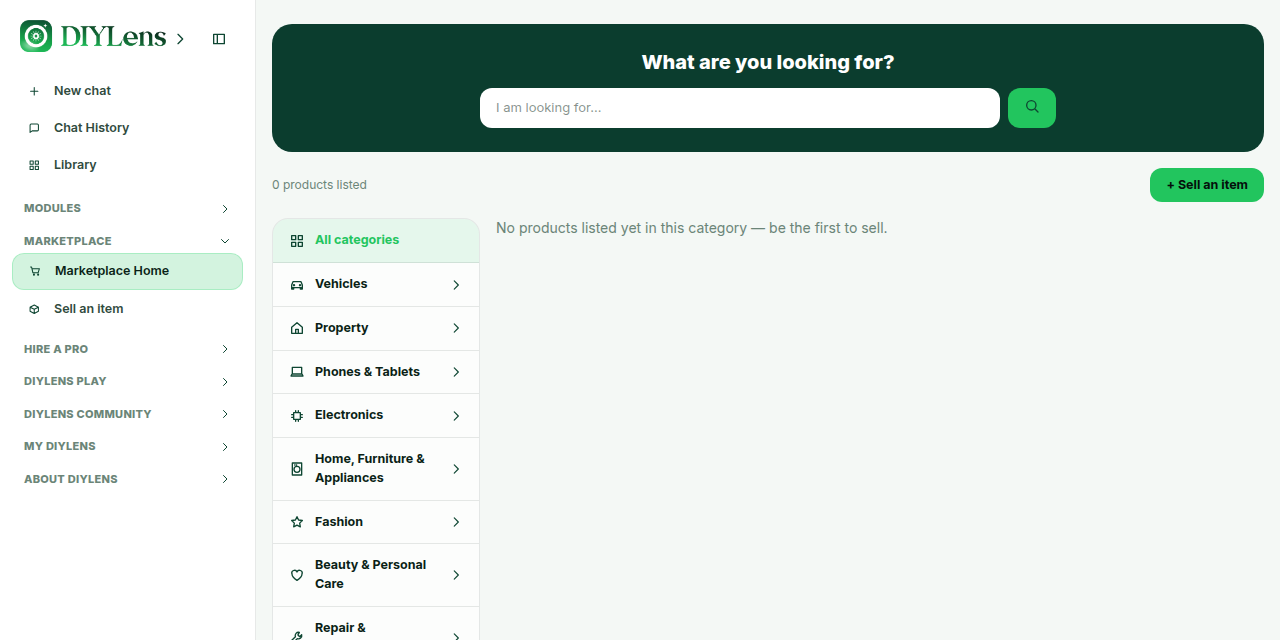
Task: Click the Library grid icon
Action: click(x=34, y=165)
